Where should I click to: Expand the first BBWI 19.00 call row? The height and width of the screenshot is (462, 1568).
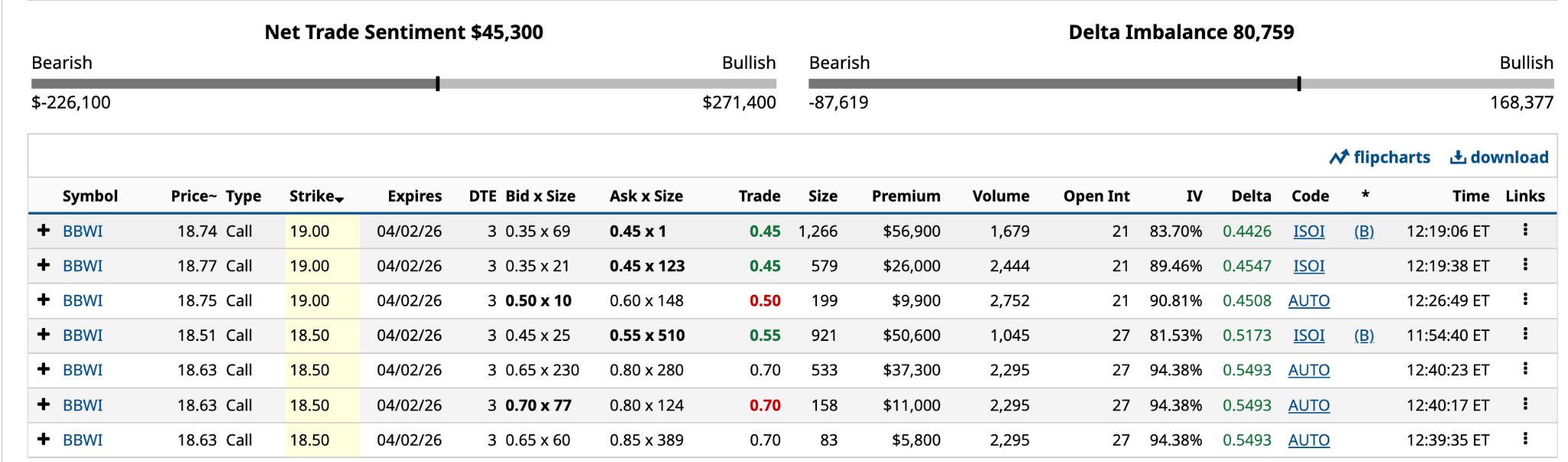tap(44, 231)
